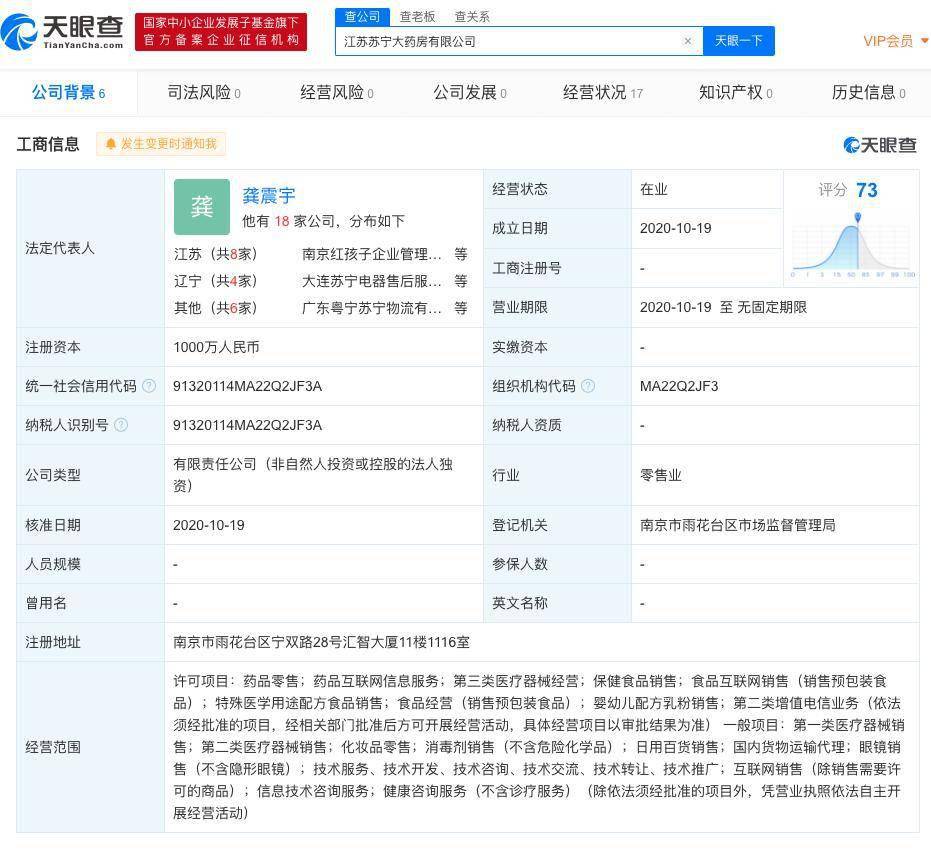Click the 江苏(共8家) province entry
Viewport: 931px width, 853px height.
216,255
